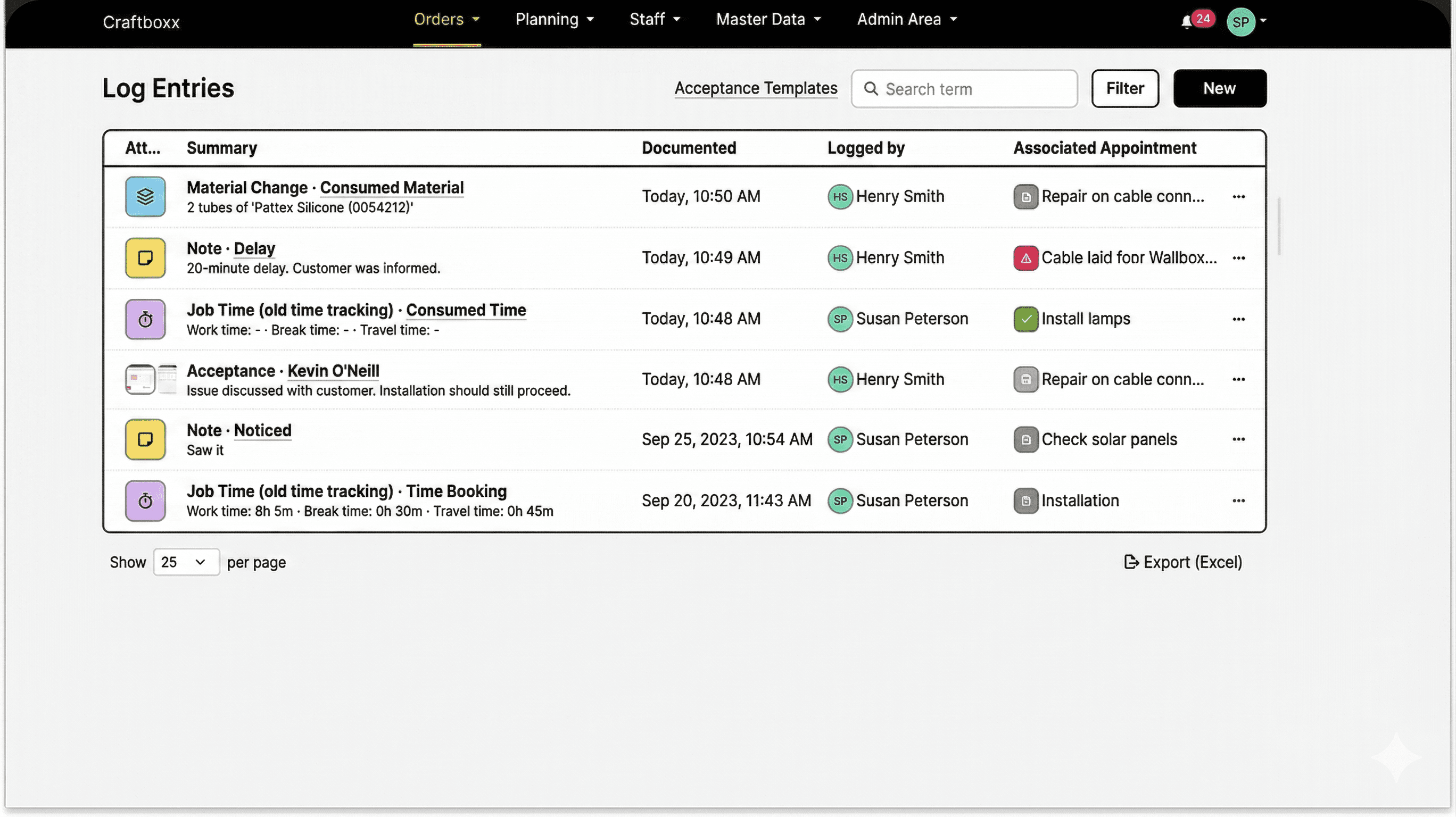
Task: Open the three-dot menu for the Installation row
Action: click(x=1238, y=501)
